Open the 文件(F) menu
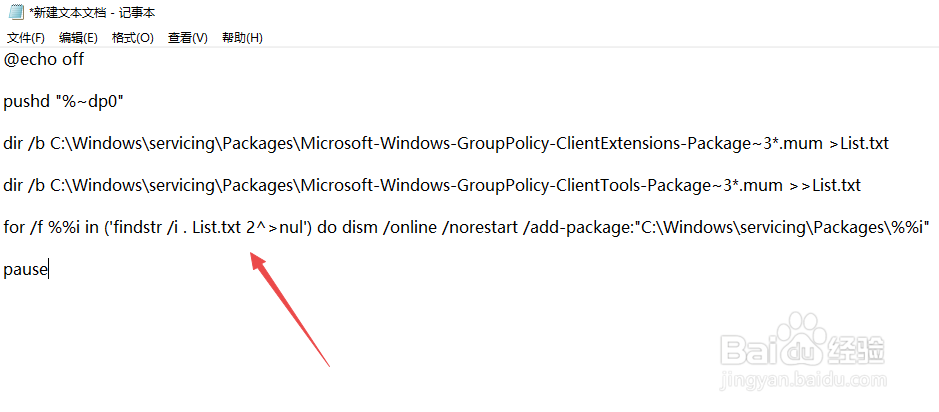Image resolution: width=939 pixels, height=412 pixels. pos(26,38)
